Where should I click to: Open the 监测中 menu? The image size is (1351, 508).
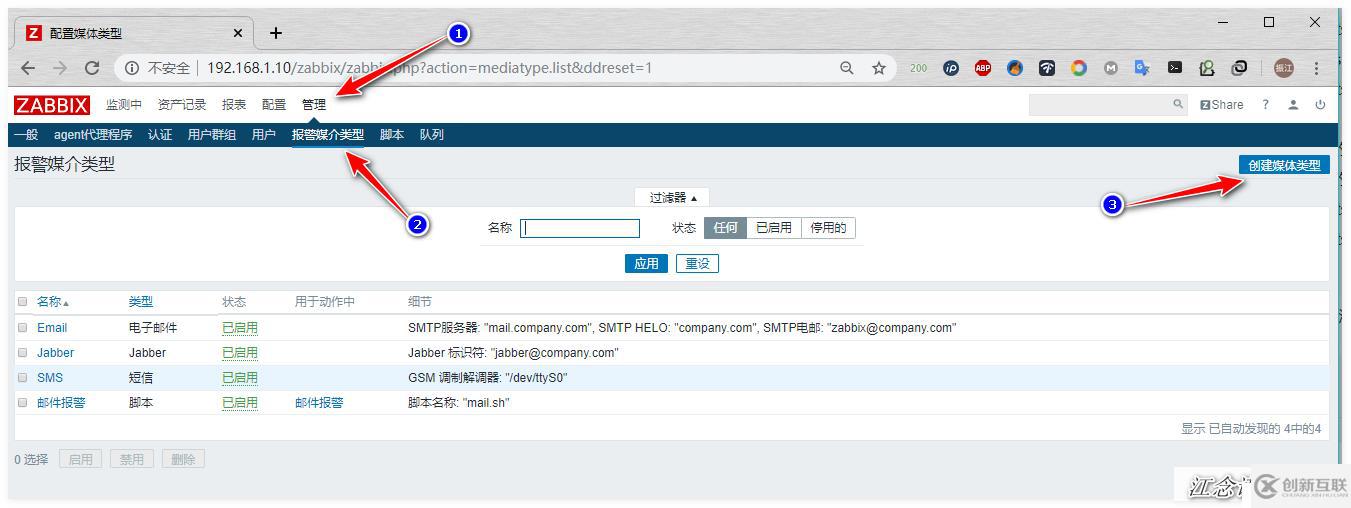point(124,104)
